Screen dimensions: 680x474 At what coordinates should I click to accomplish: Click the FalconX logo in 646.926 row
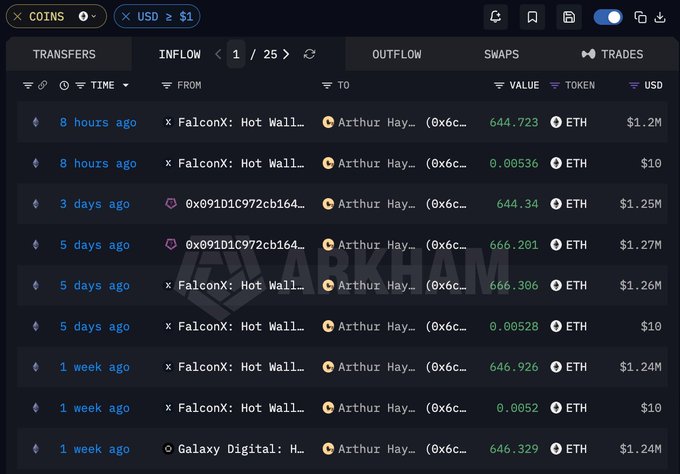[x=168, y=367]
